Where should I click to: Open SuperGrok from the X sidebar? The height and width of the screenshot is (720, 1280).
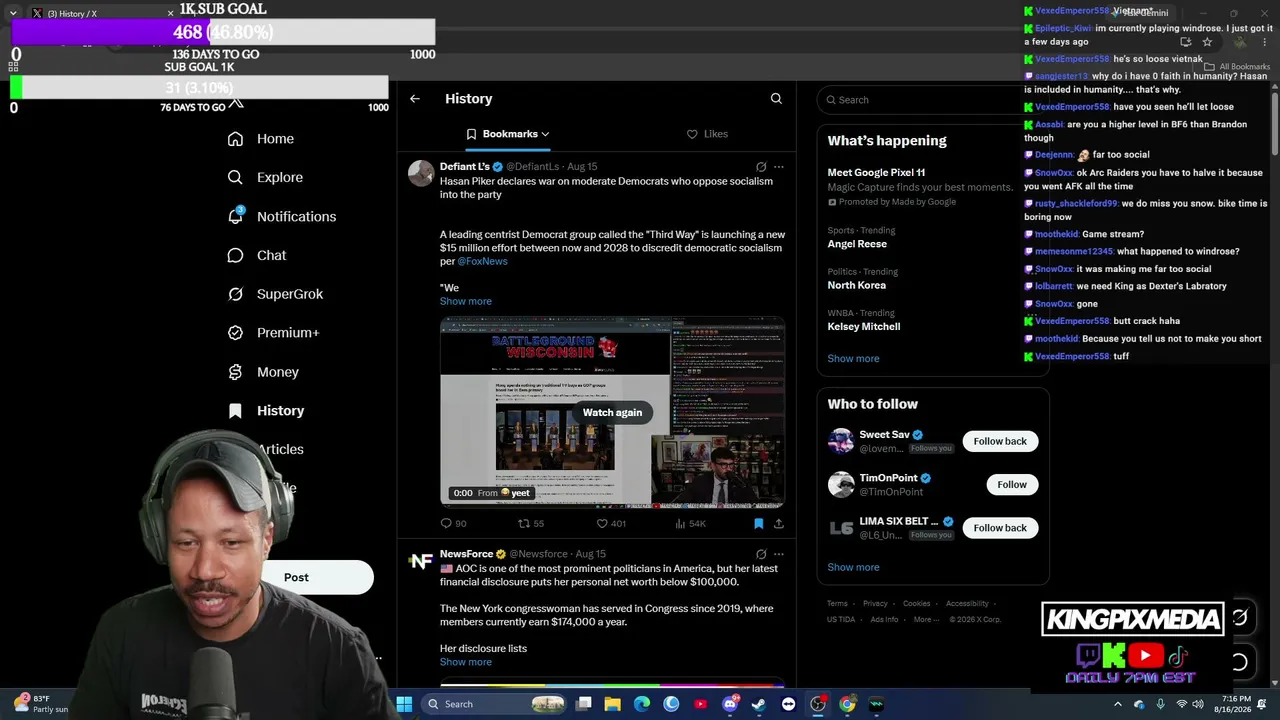[x=275, y=294]
